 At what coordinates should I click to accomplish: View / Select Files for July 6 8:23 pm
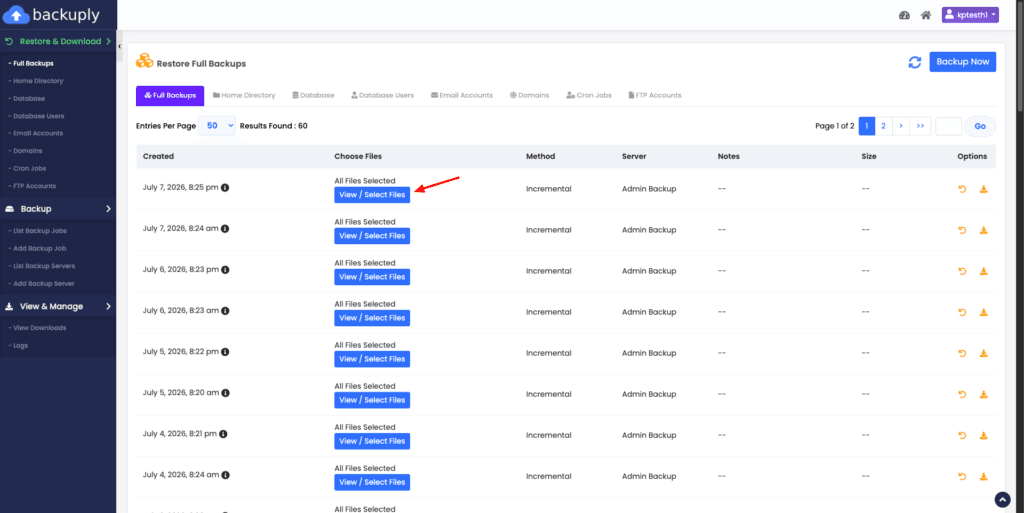[372, 277]
